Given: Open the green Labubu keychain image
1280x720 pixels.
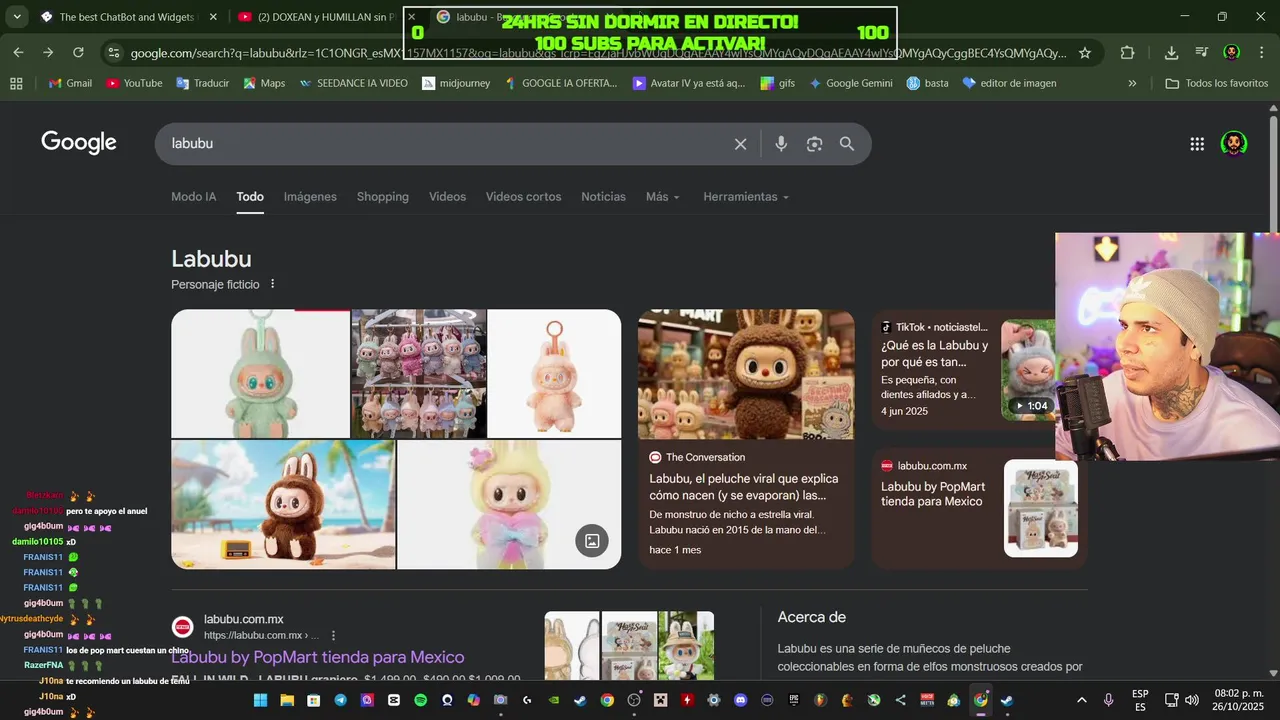Looking at the screenshot, I should (x=260, y=373).
